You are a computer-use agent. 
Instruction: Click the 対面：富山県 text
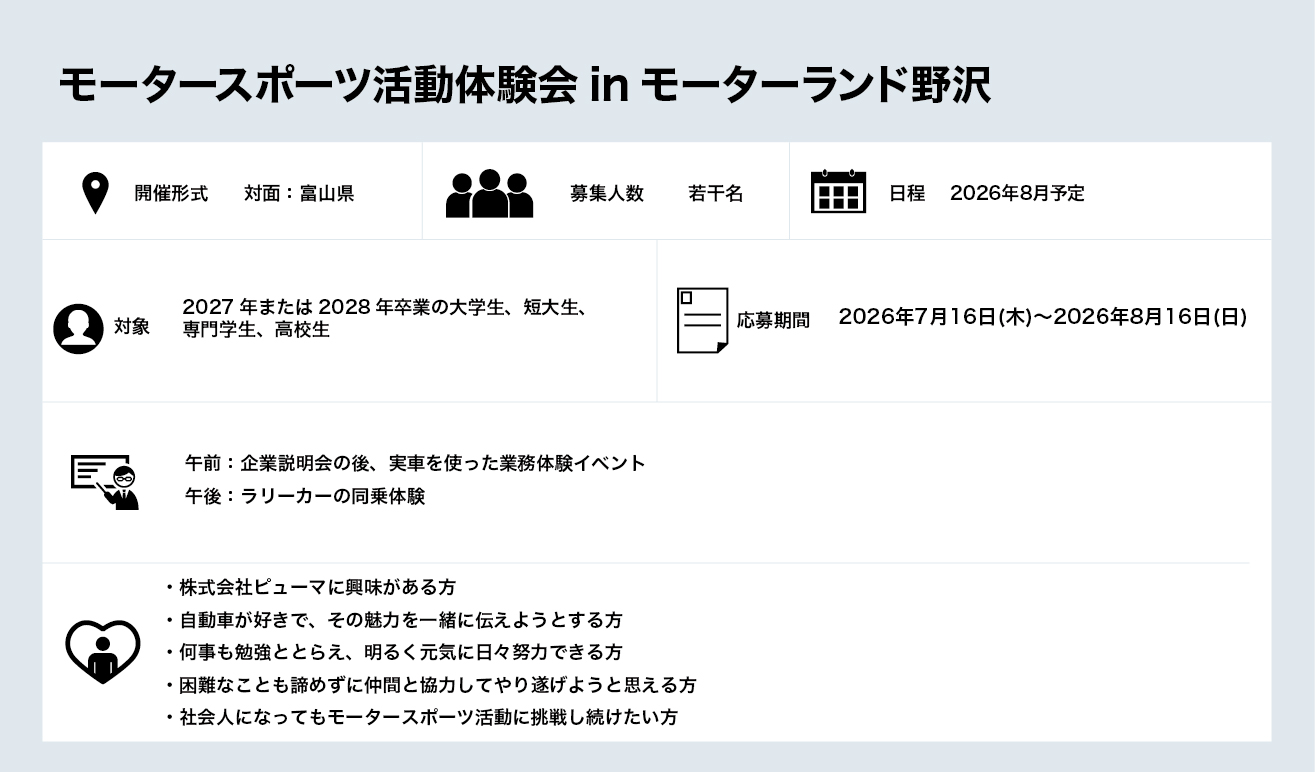299,194
